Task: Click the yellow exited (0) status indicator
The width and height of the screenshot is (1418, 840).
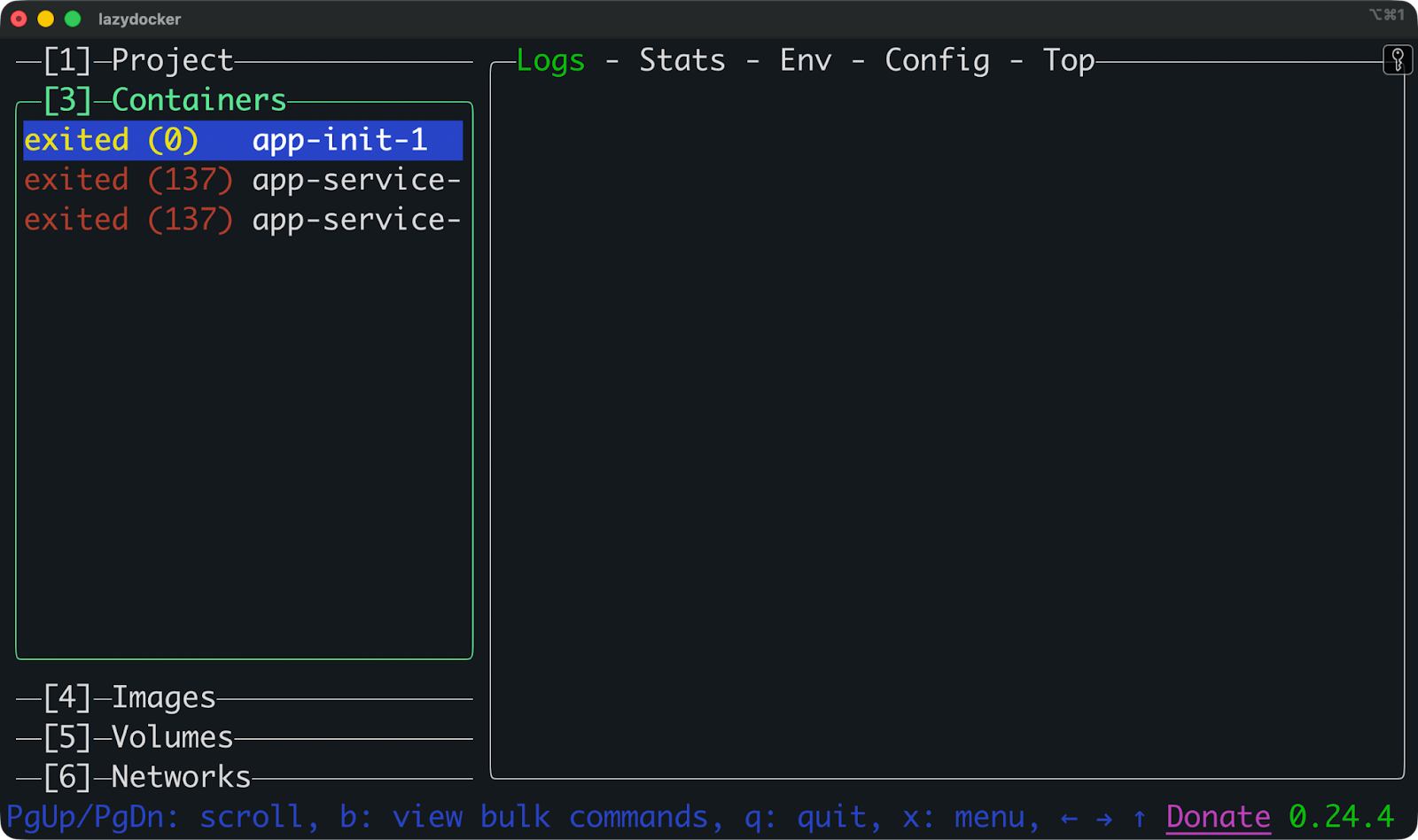Action: click(x=111, y=139)
